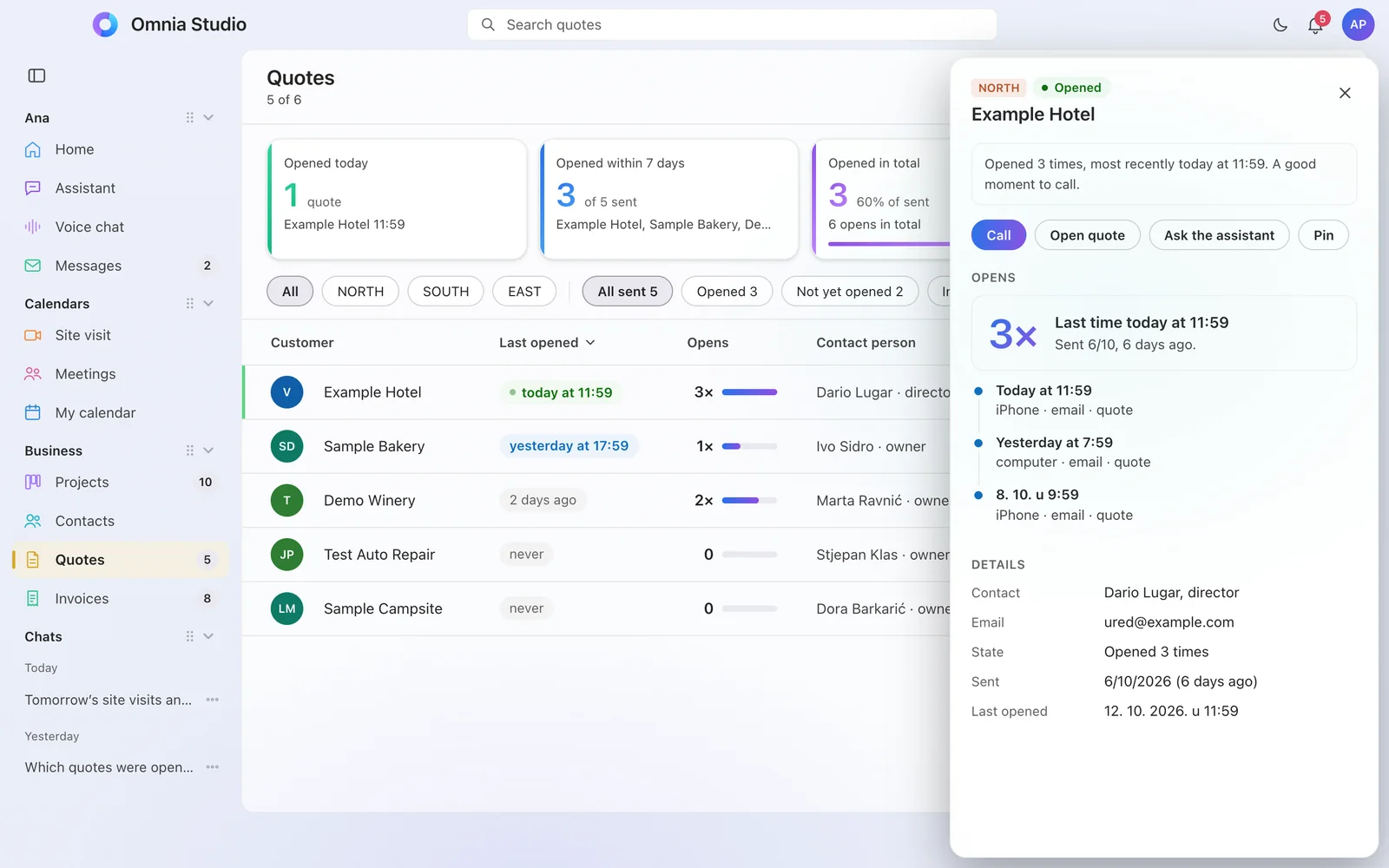Screen dimensions: 1389x868
Task: Pin the Example Hotel quote
Action: 1323,235
